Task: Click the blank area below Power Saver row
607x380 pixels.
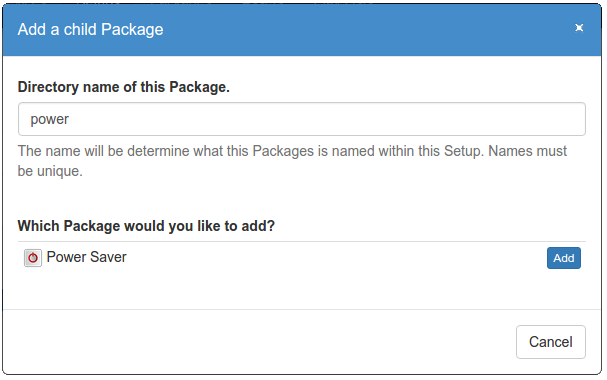Action: [x=302, y=290]
